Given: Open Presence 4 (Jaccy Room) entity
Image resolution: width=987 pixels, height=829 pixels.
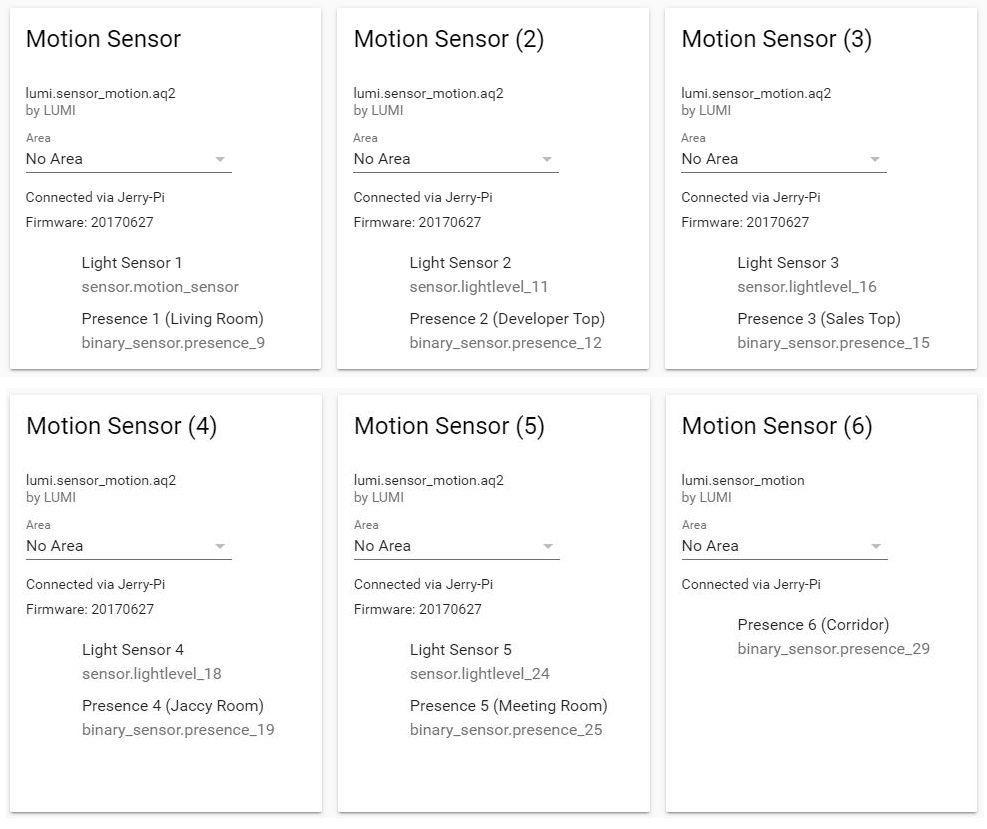Looking at the screenshot, I should (x=170, y=706).
